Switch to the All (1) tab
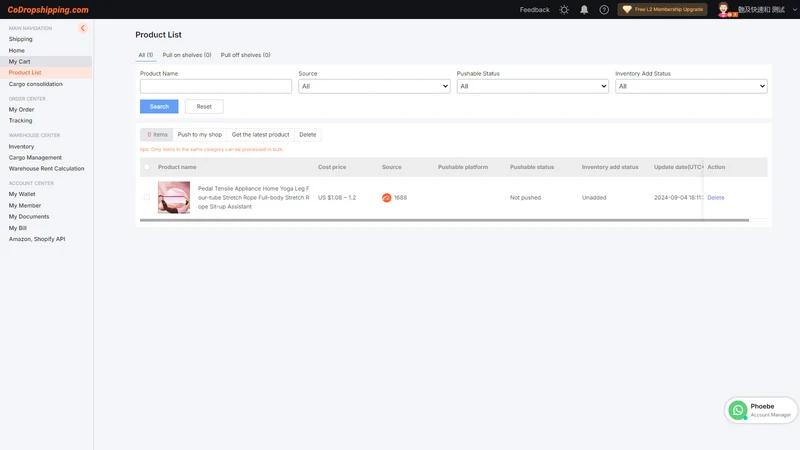This screenshot has height=450, width=800. click(x=145, y=55)
